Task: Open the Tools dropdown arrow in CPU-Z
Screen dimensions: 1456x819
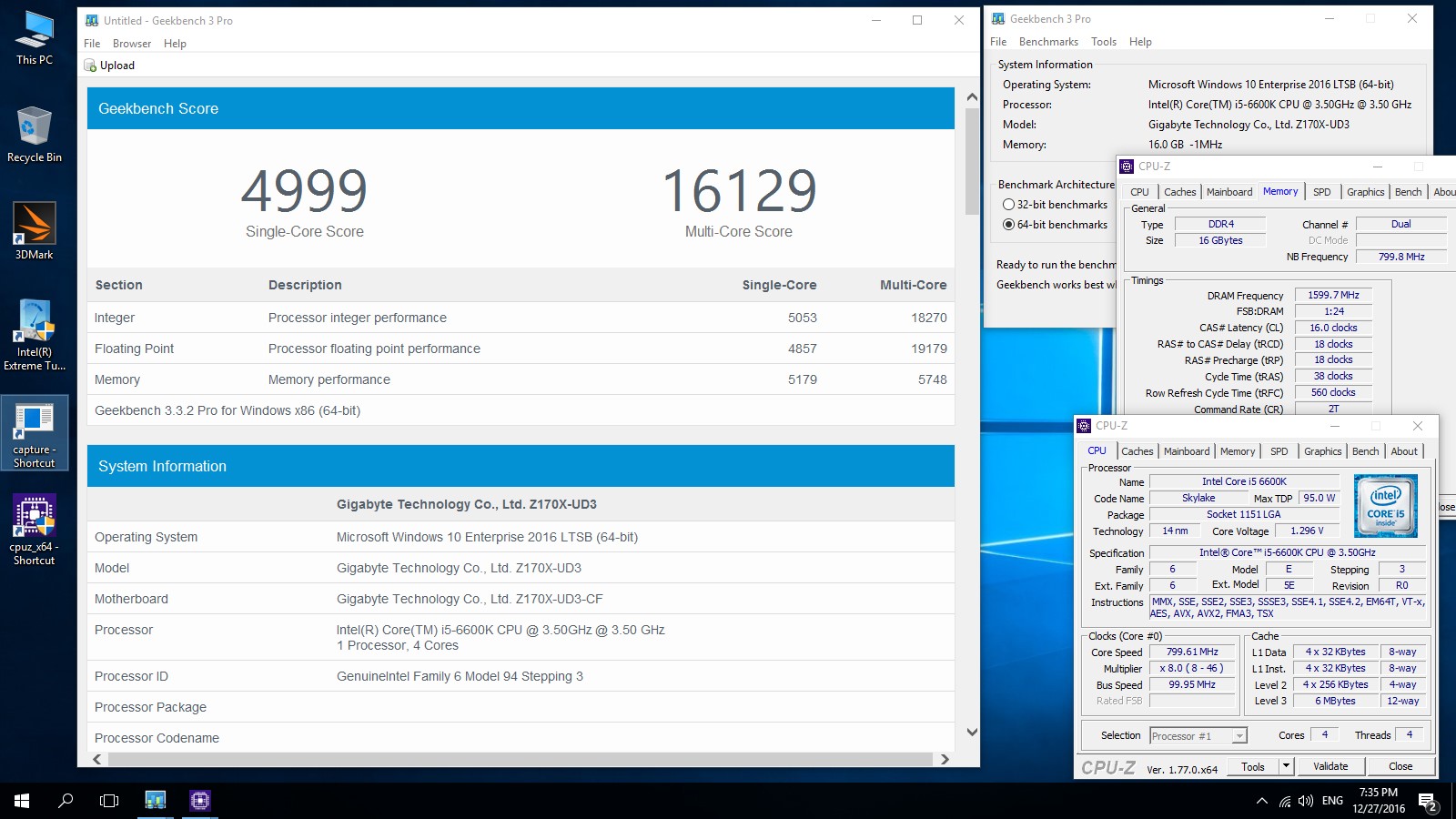Action: 1287,766
